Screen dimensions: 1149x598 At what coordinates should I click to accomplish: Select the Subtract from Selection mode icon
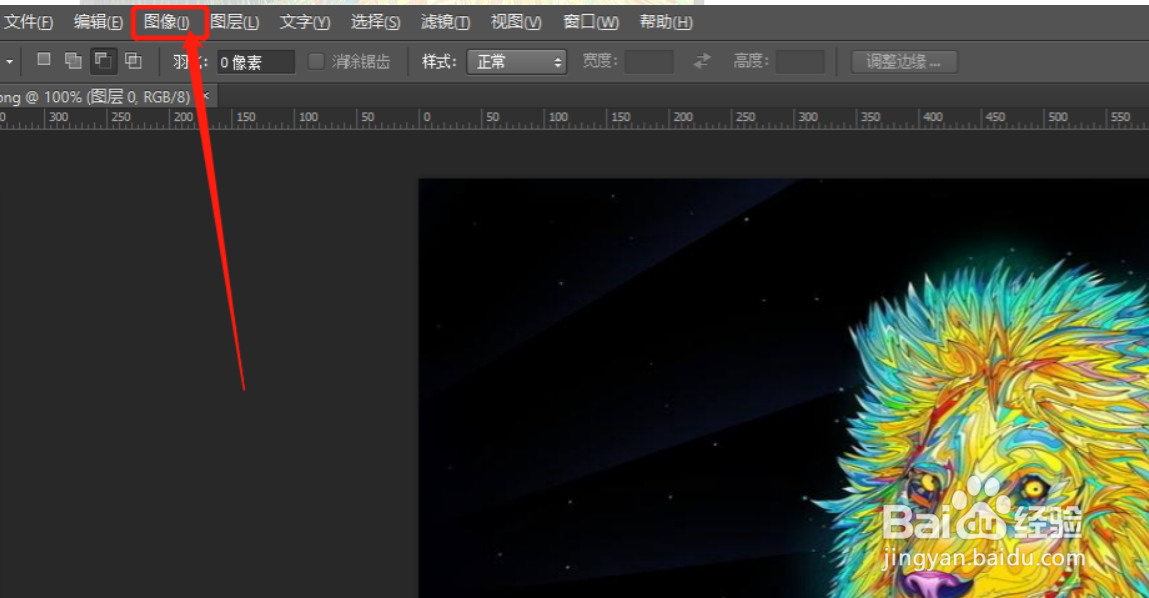point(103,61)
